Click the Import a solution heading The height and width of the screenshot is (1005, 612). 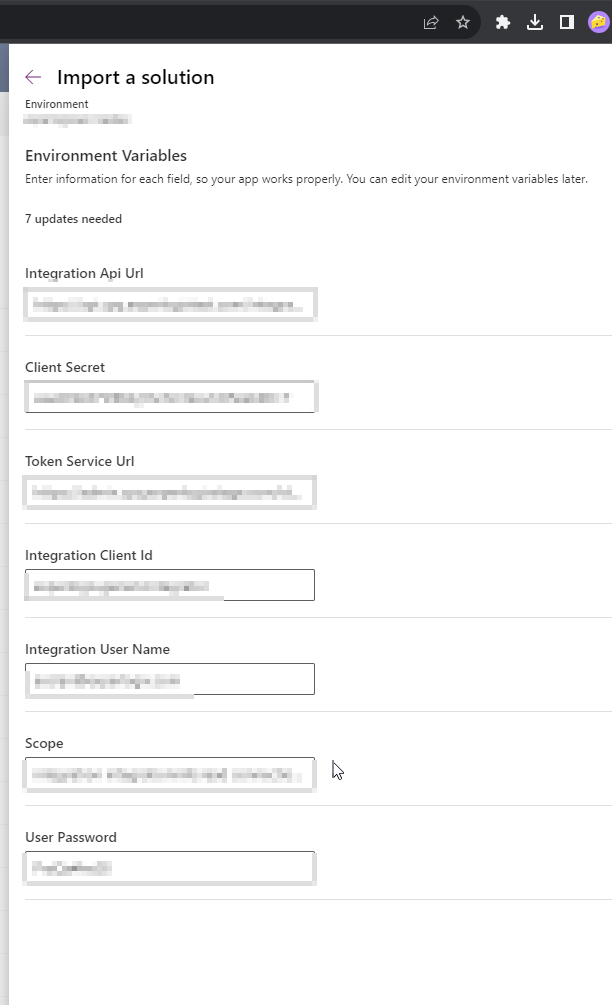[135, 78]
